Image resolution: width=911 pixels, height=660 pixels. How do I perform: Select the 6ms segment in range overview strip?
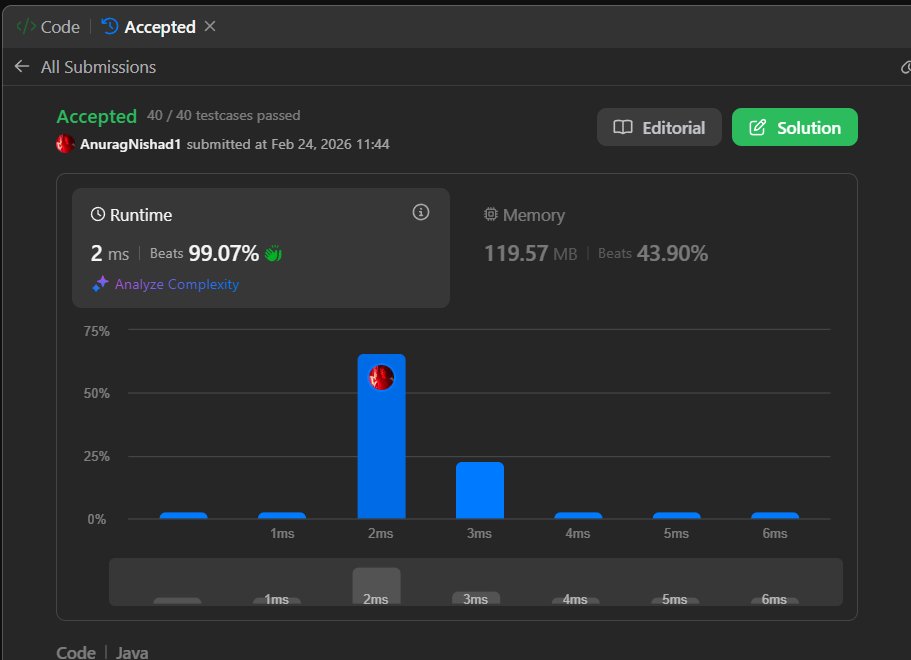[x=774, y=600]
